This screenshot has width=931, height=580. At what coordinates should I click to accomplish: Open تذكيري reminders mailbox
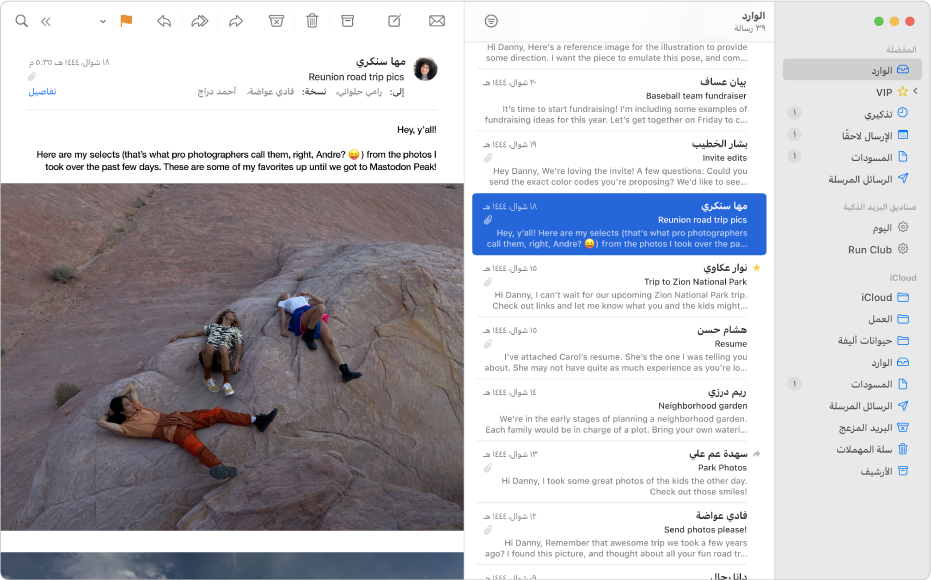tap(852, 113)
